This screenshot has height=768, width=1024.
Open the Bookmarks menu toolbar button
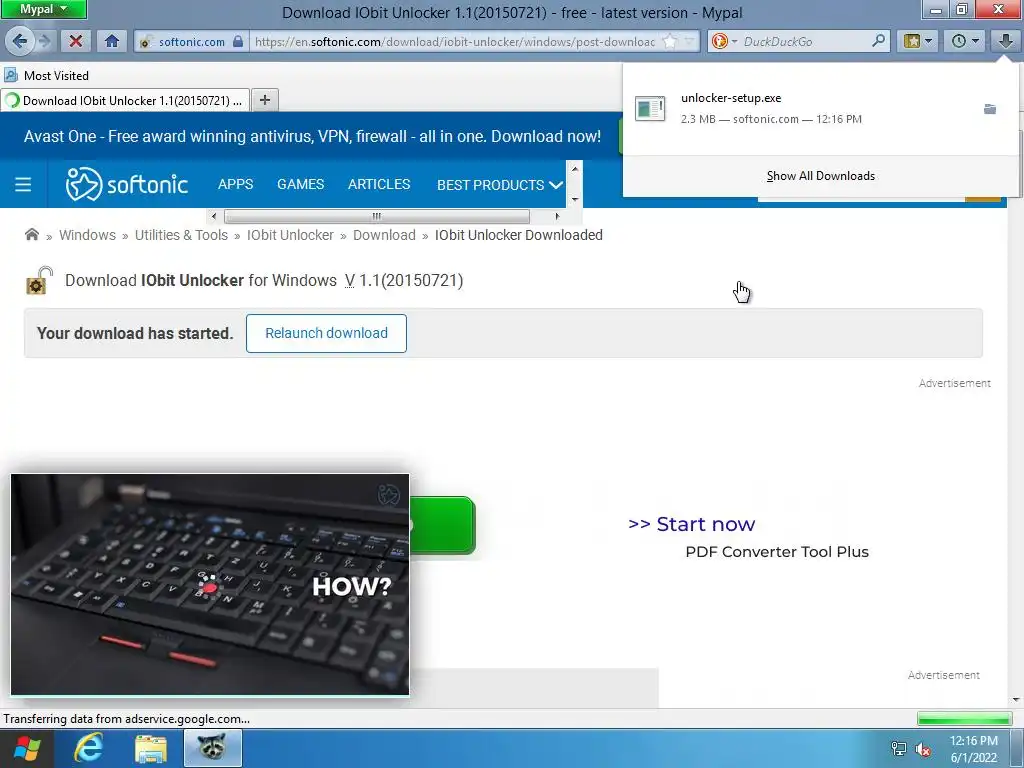(918, 41)
